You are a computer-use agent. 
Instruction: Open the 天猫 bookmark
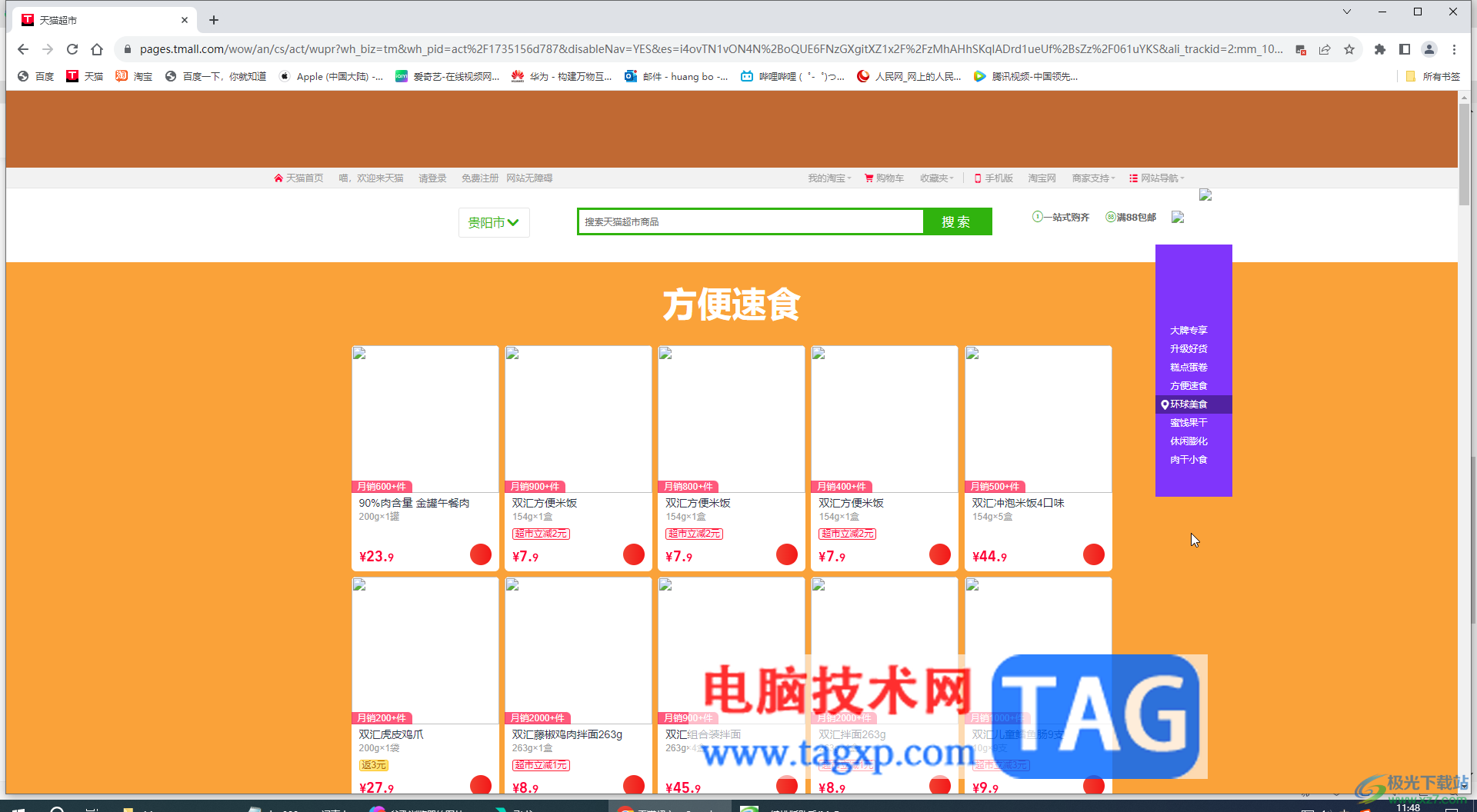85,76
